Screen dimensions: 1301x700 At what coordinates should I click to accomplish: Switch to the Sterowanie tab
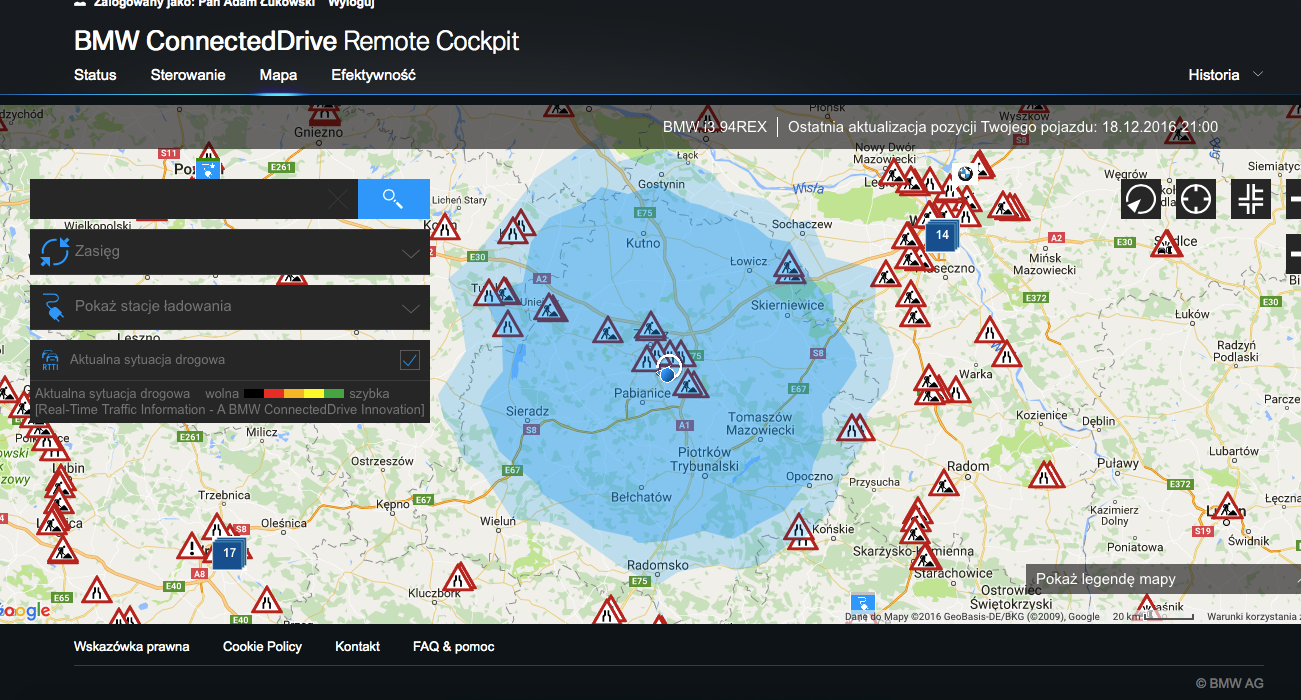pos(188,75)
